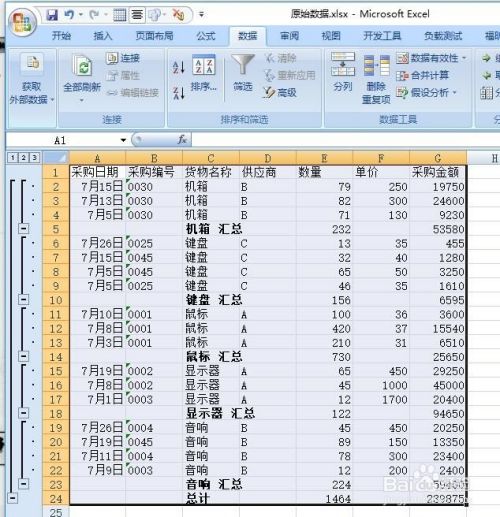Show outline level 2 using the button
The width and height of the screenshot is (500, 517).
(x=24, y=157)
